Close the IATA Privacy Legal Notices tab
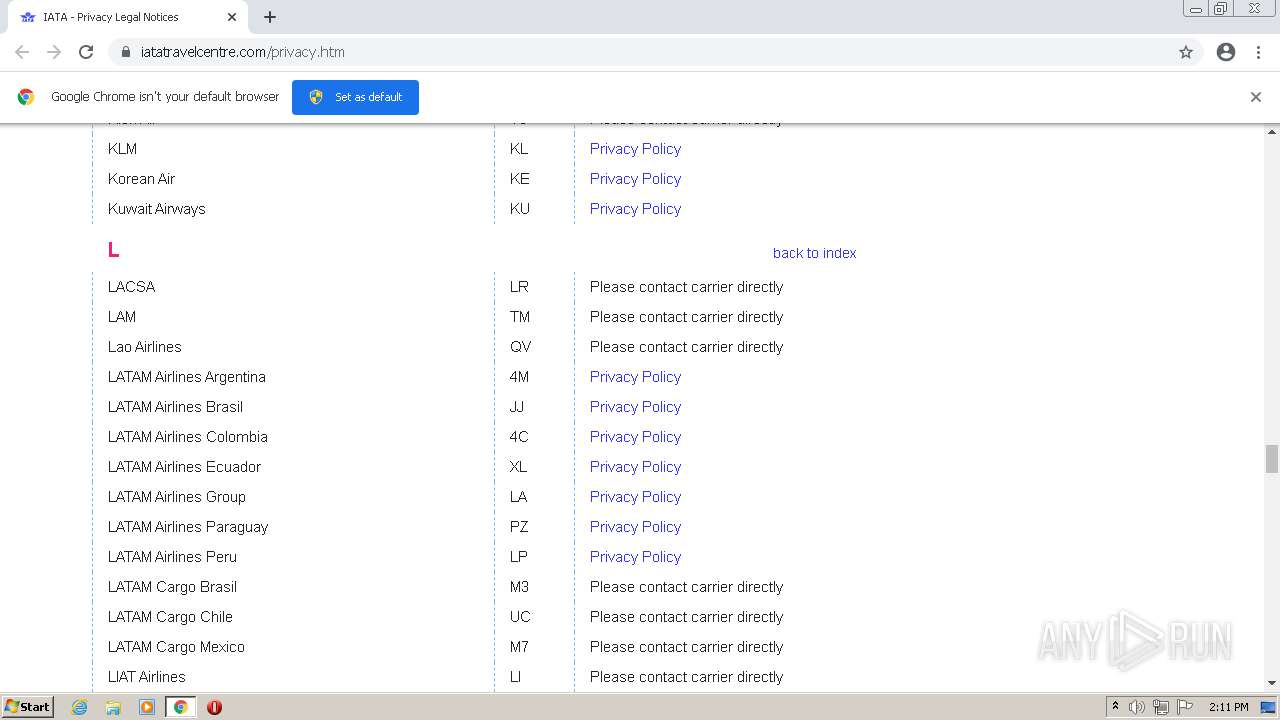Image resolution: width=1280 pixels, height=720 pixels. pos(232,17)
